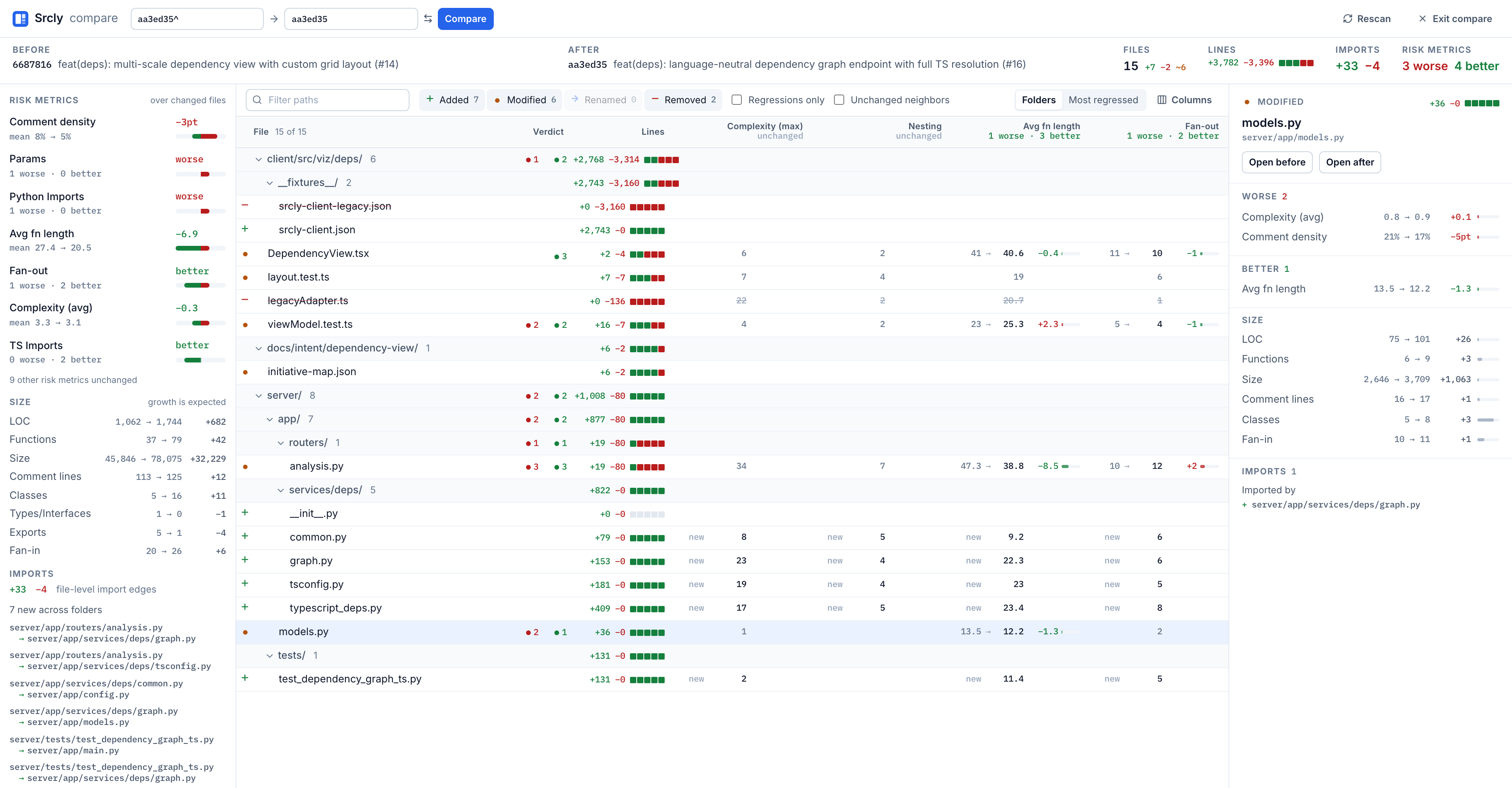Toggle the Modified 6 filter chip
The height and width of the screenshot is (788, 1512).
click(525, 100)
